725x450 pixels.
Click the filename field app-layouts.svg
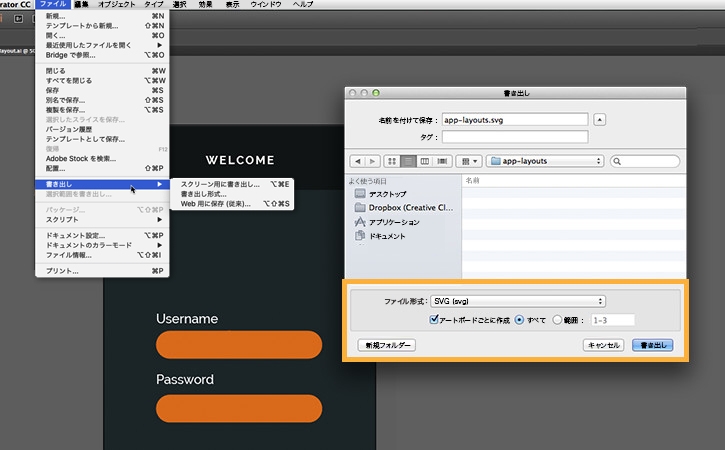(515, 120)
